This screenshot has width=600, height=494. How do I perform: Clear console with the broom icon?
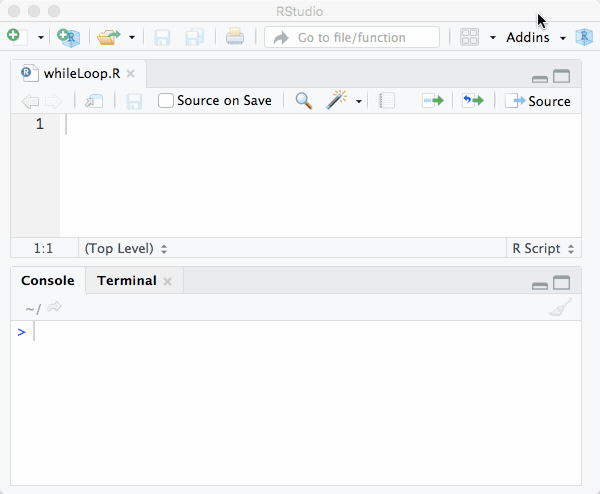coord(561,307)
